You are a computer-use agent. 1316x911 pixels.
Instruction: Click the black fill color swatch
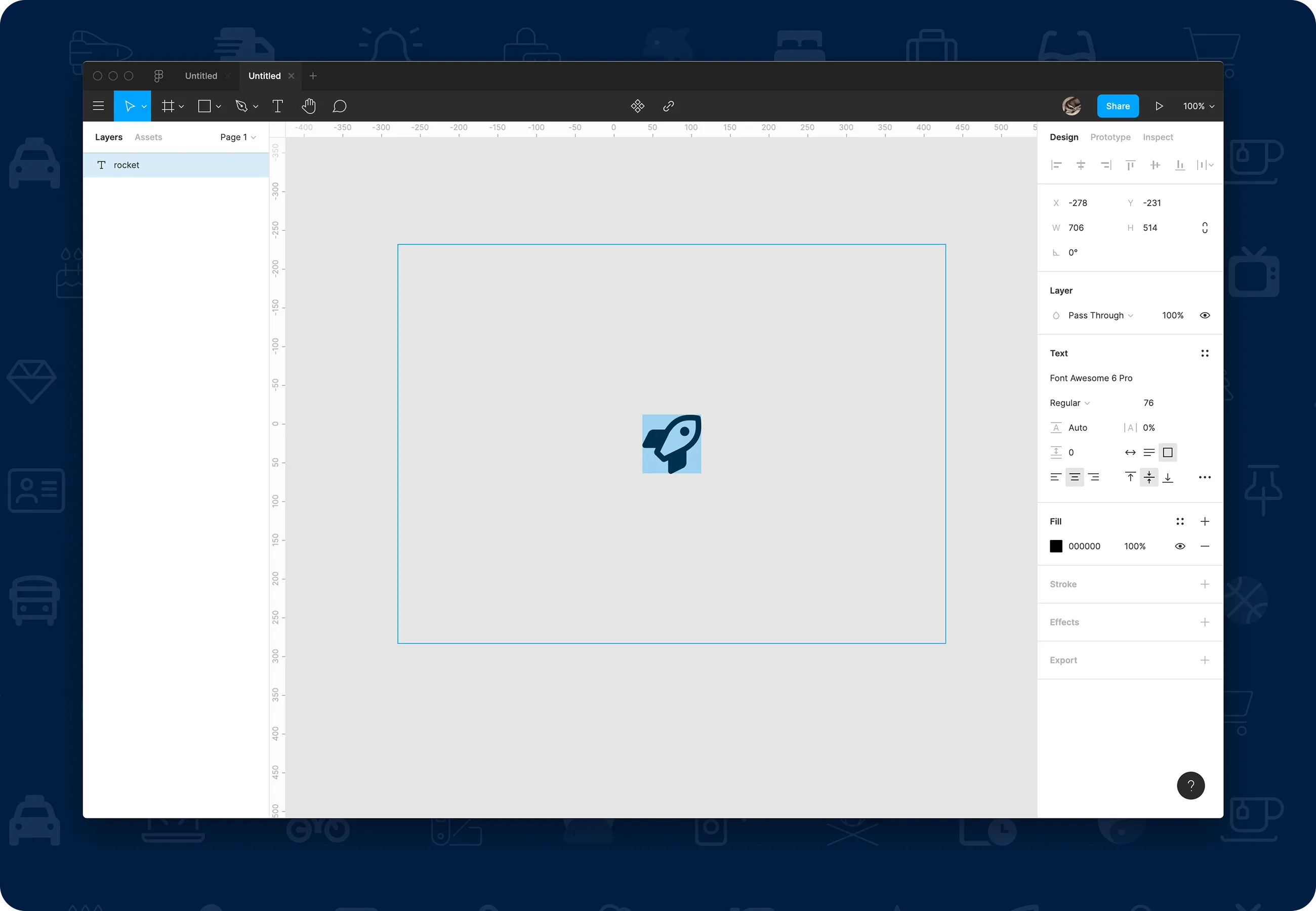pos(1056,546)
